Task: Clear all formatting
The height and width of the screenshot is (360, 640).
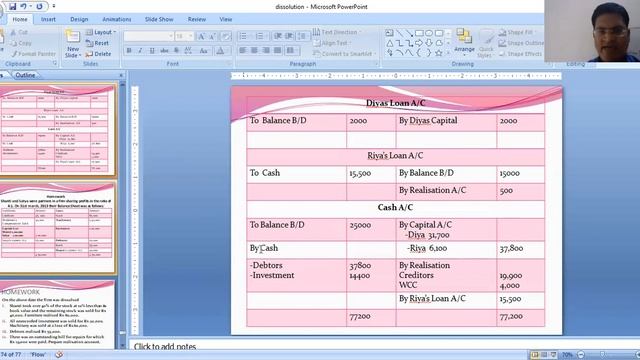Action: [x=226, y=36]
